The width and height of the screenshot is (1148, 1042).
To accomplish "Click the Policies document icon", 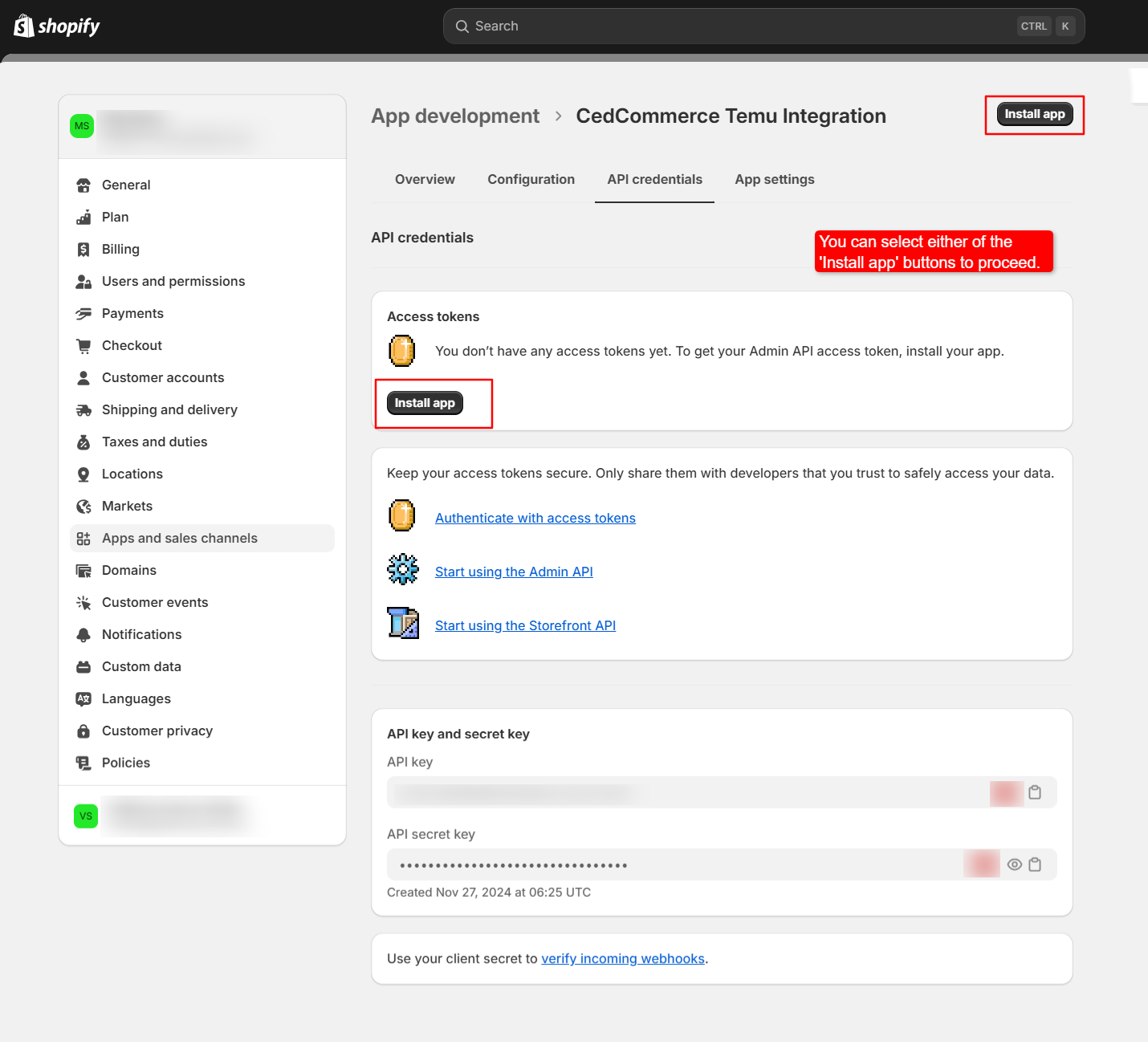I will tap(83, 763).
